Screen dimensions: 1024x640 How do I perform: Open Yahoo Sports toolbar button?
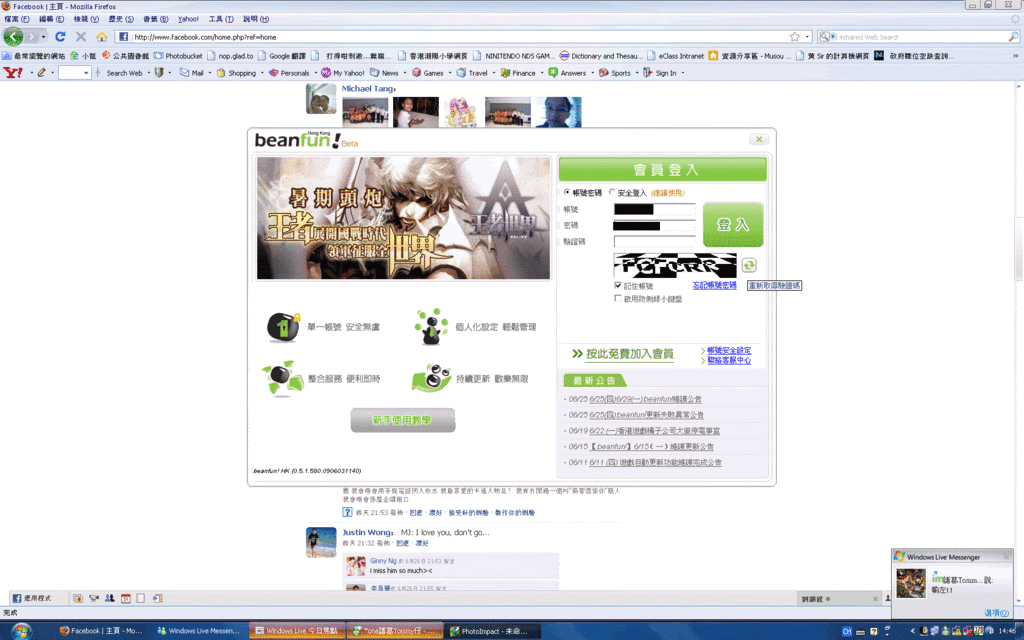(615, 73)
